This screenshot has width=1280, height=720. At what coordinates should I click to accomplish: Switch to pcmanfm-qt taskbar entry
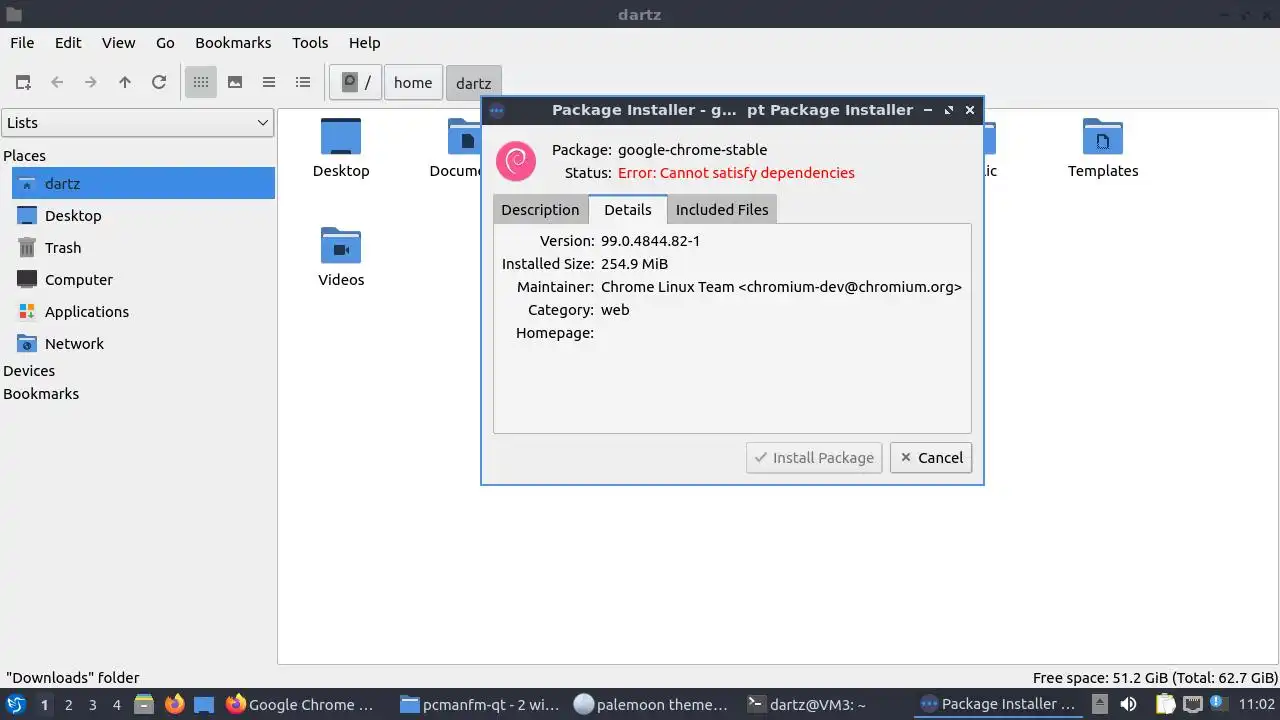[480, 704]
